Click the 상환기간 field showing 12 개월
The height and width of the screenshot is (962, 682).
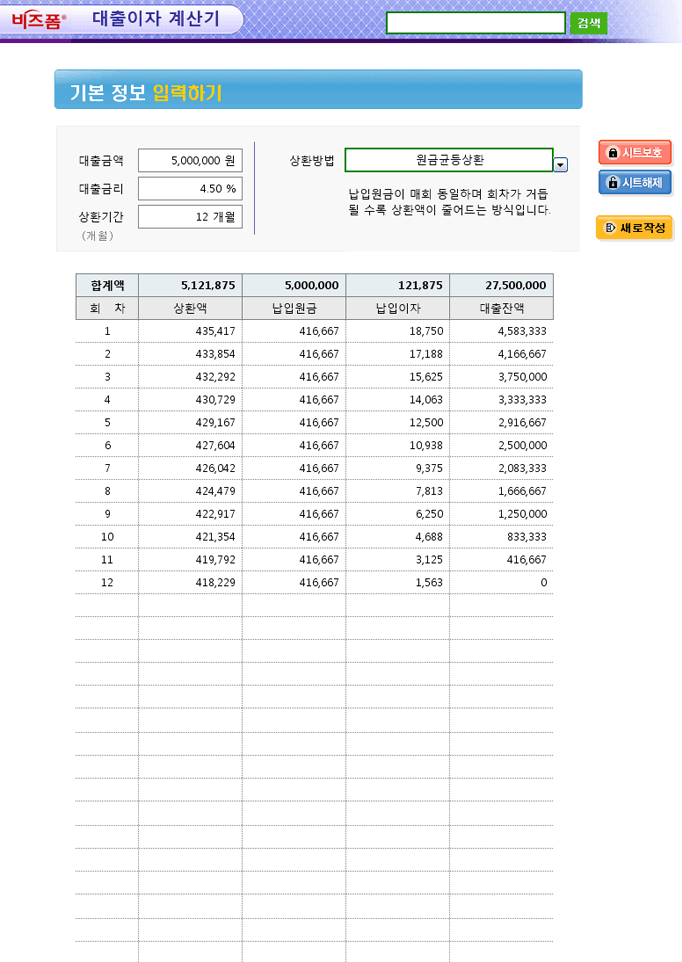click(x=190, y=217)
